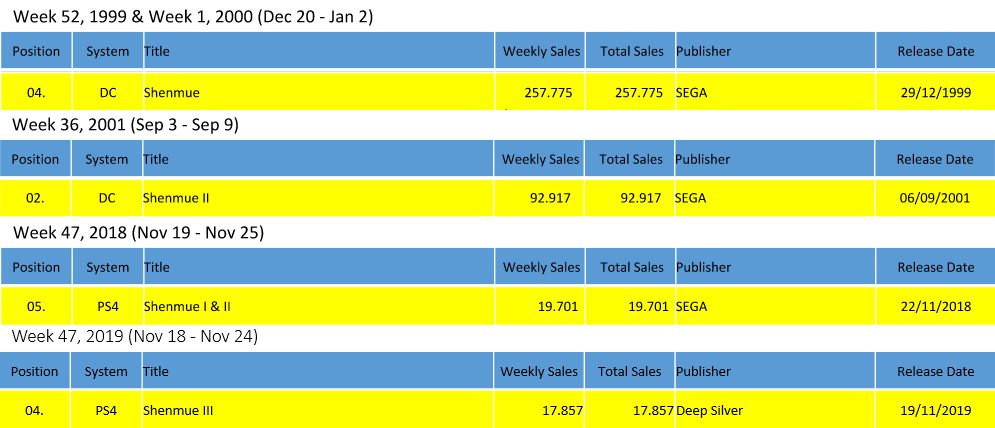Click the Shenmue II title in 2001 table
Viewport: 995px width, 428px height.
click(176, 198)
